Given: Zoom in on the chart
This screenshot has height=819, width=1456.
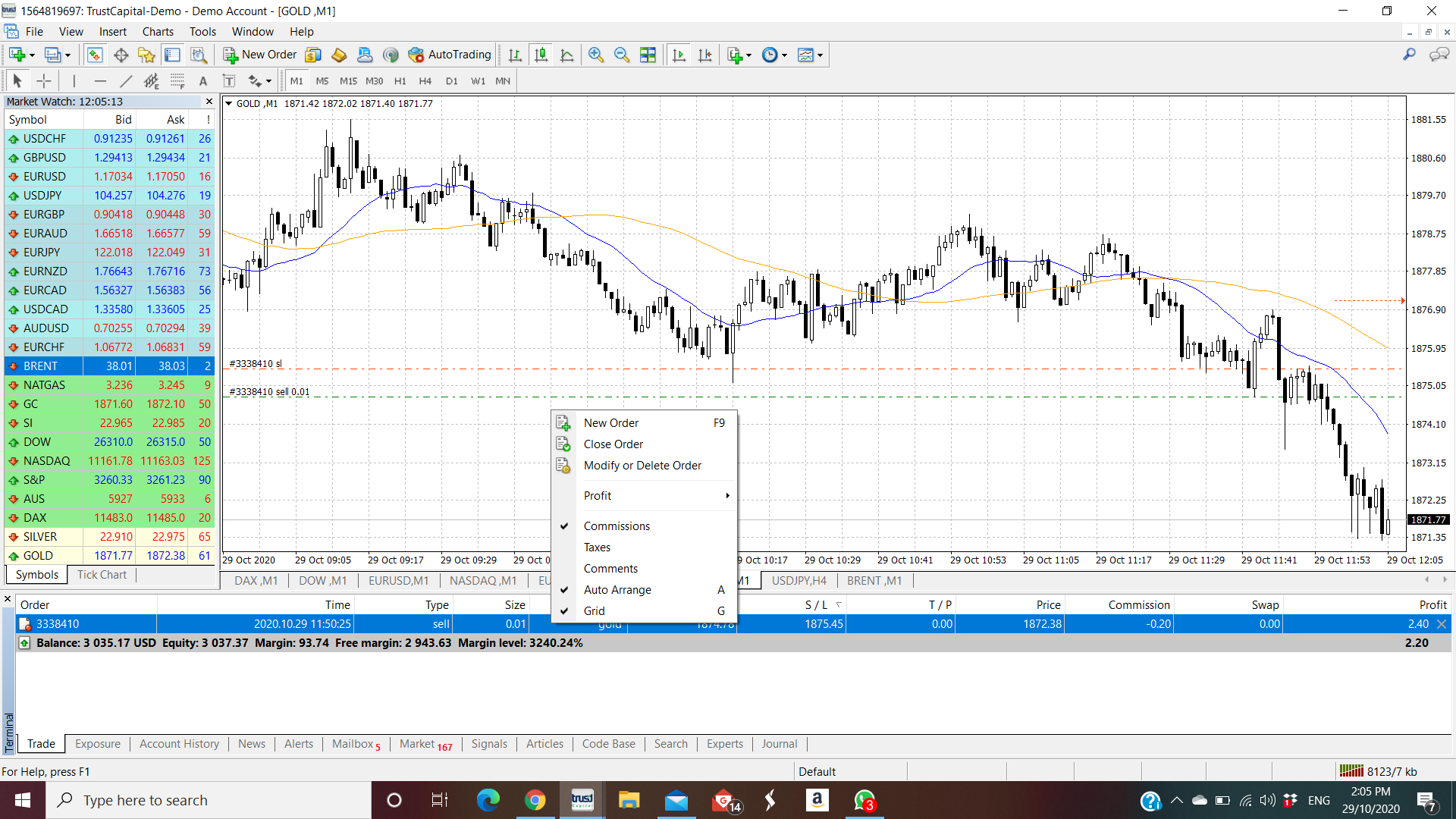Looking at the screenshot, I should click(x=596, y=55).
